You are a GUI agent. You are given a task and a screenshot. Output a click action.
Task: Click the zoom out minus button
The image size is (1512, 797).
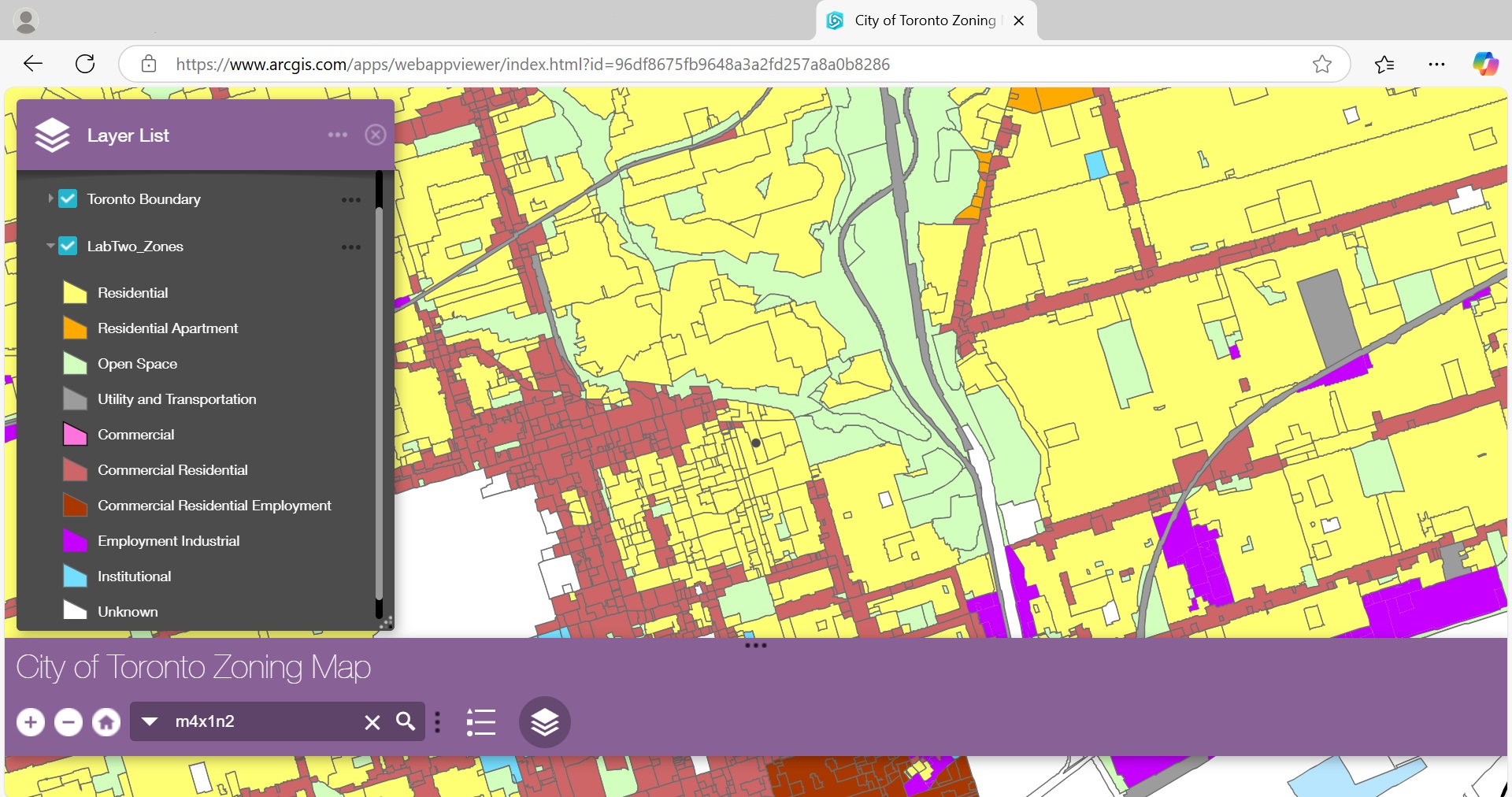pos(69,721)
